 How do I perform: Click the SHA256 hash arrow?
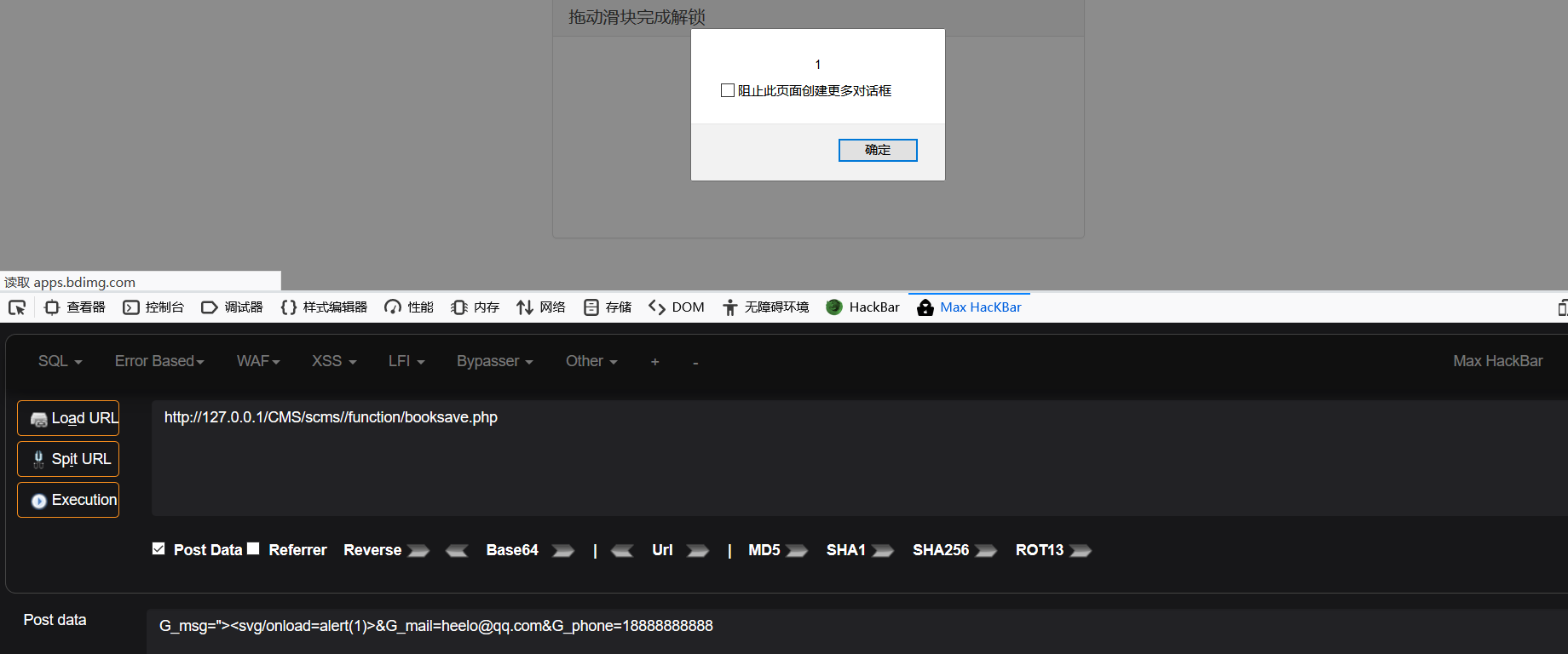pyautogui.click(x=986, y=551)
